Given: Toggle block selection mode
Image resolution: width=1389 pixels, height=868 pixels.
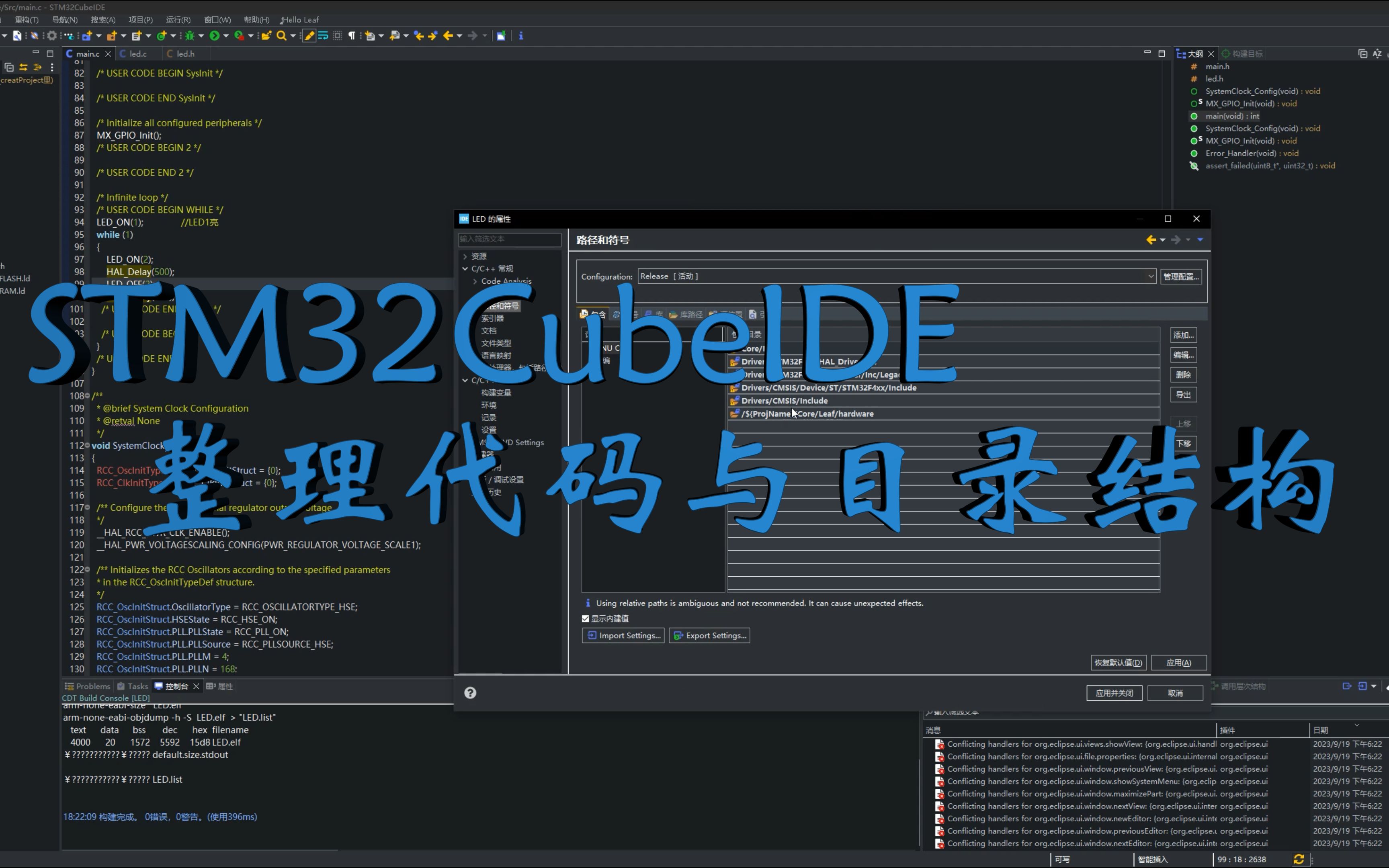Looking at the screenshot, I should 338,36.
